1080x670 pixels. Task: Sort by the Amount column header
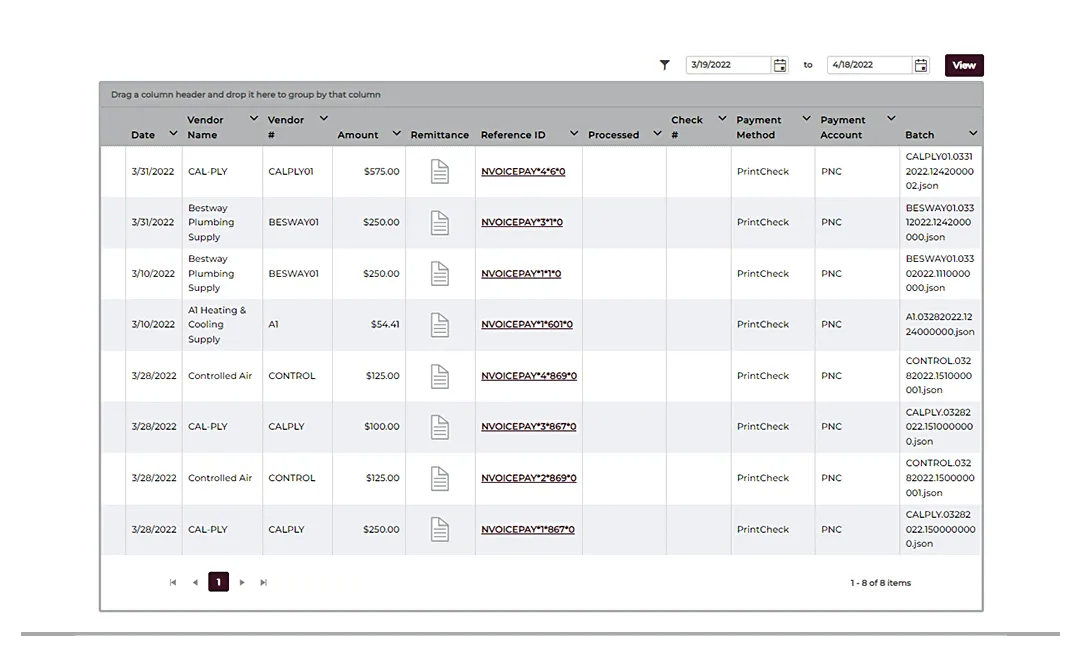357,135
